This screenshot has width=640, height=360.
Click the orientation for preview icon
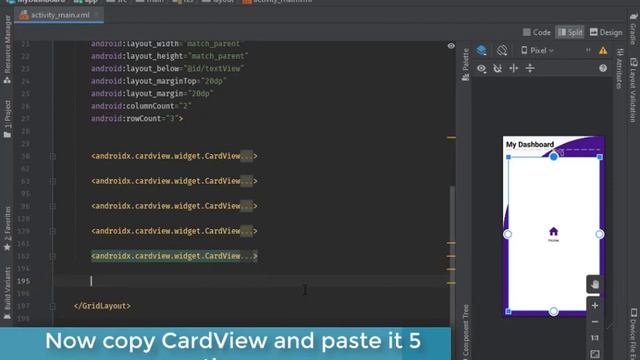click(x=502, y=50)
